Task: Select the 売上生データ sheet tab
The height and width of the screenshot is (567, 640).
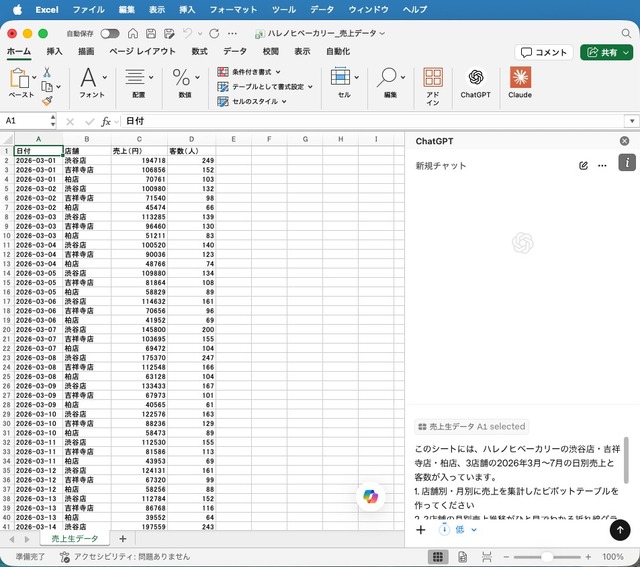Action: tap(75, 539)
